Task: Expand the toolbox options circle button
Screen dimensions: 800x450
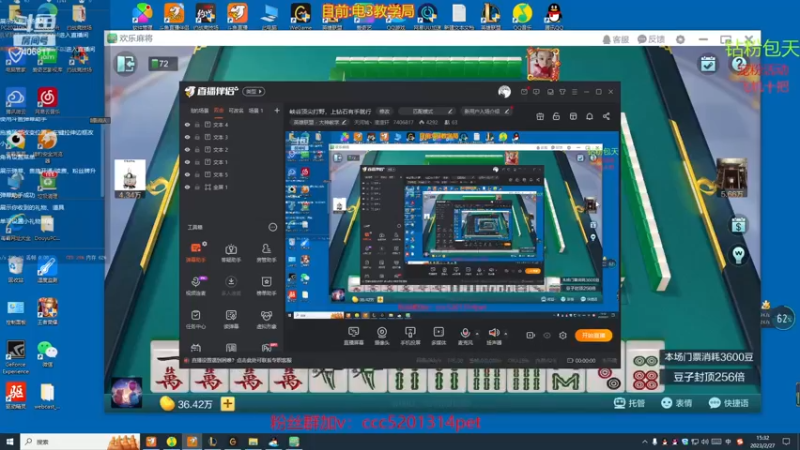Action: click(272, 227)
